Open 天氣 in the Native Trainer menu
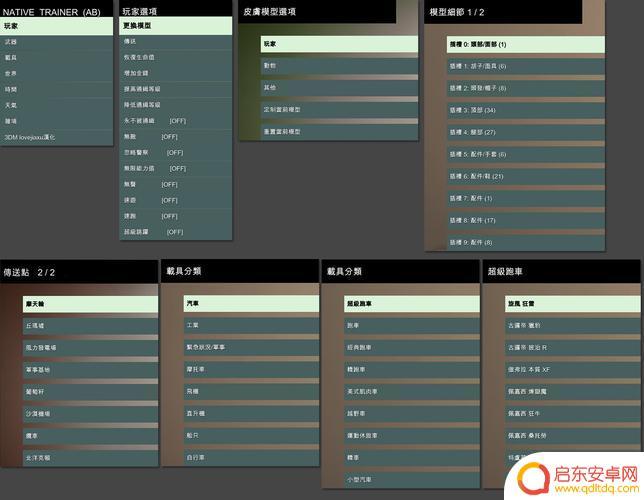644x500 pixels. [x=56, y=106]
